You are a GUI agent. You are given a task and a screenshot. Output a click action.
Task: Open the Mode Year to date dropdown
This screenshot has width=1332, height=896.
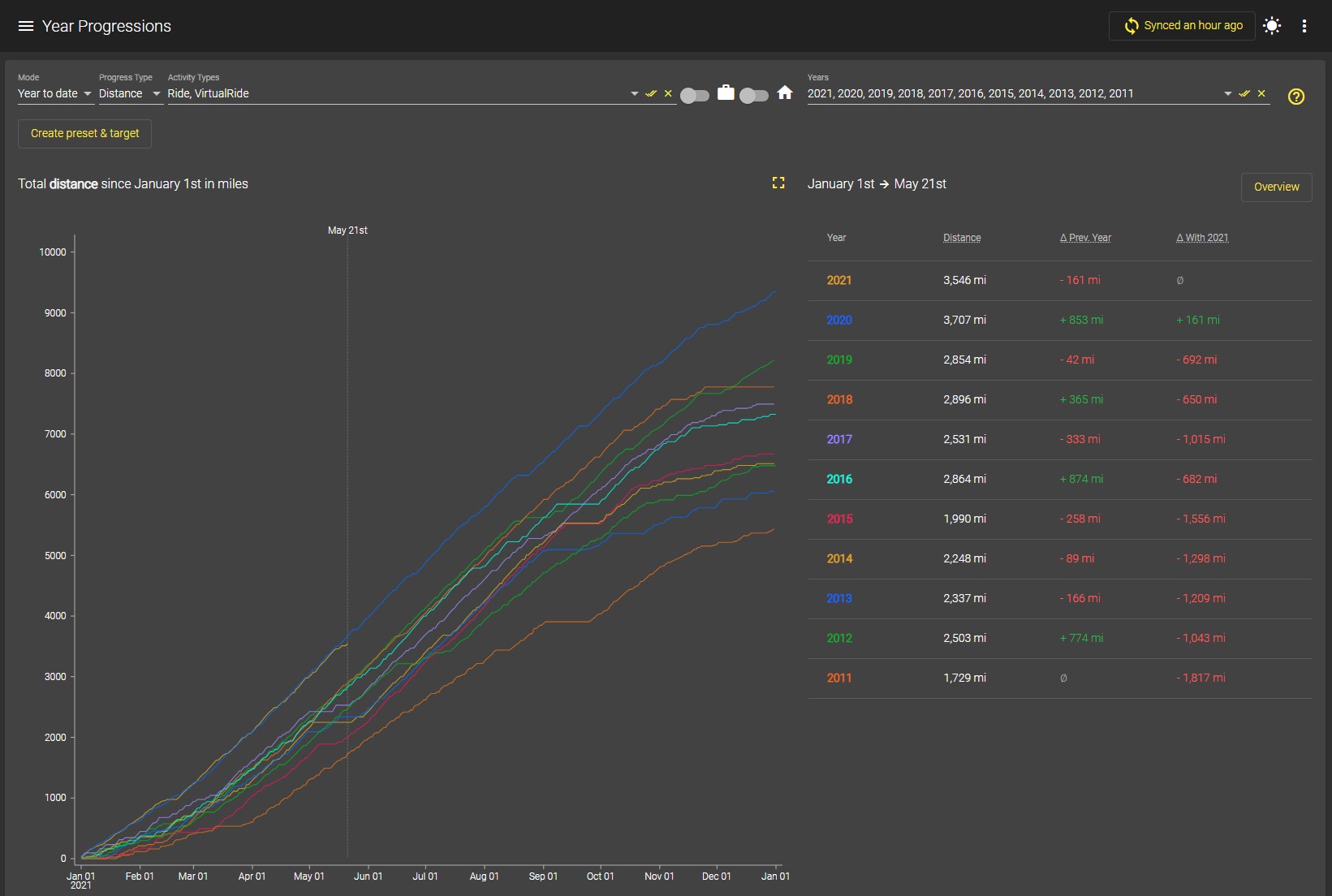pos(55,93)
